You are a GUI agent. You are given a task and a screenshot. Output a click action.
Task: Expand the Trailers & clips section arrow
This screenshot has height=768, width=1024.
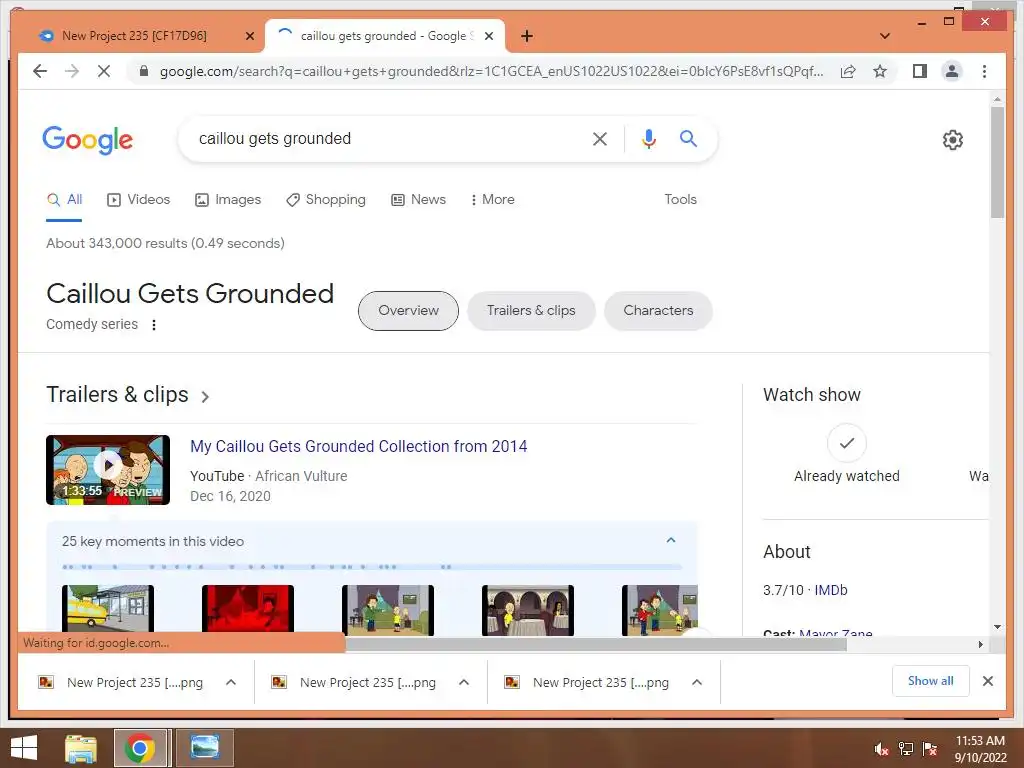pos(205,396)
